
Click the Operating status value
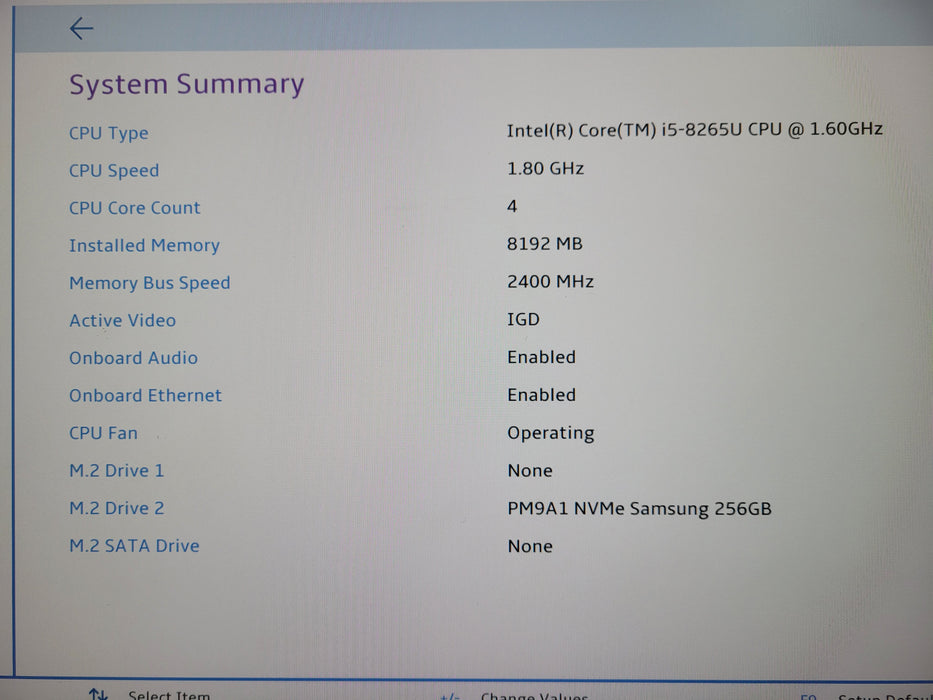[550, 433]
